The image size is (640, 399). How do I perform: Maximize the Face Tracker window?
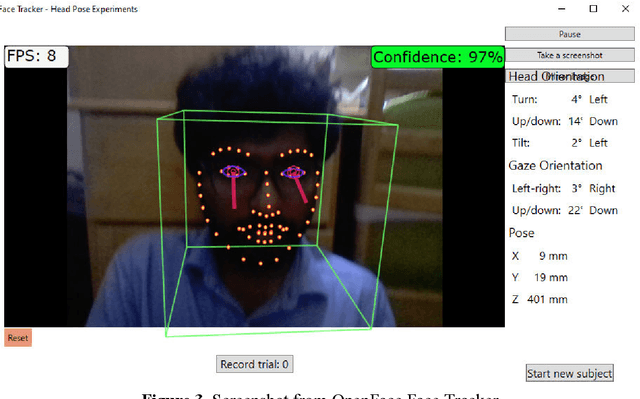coord(593,9)
